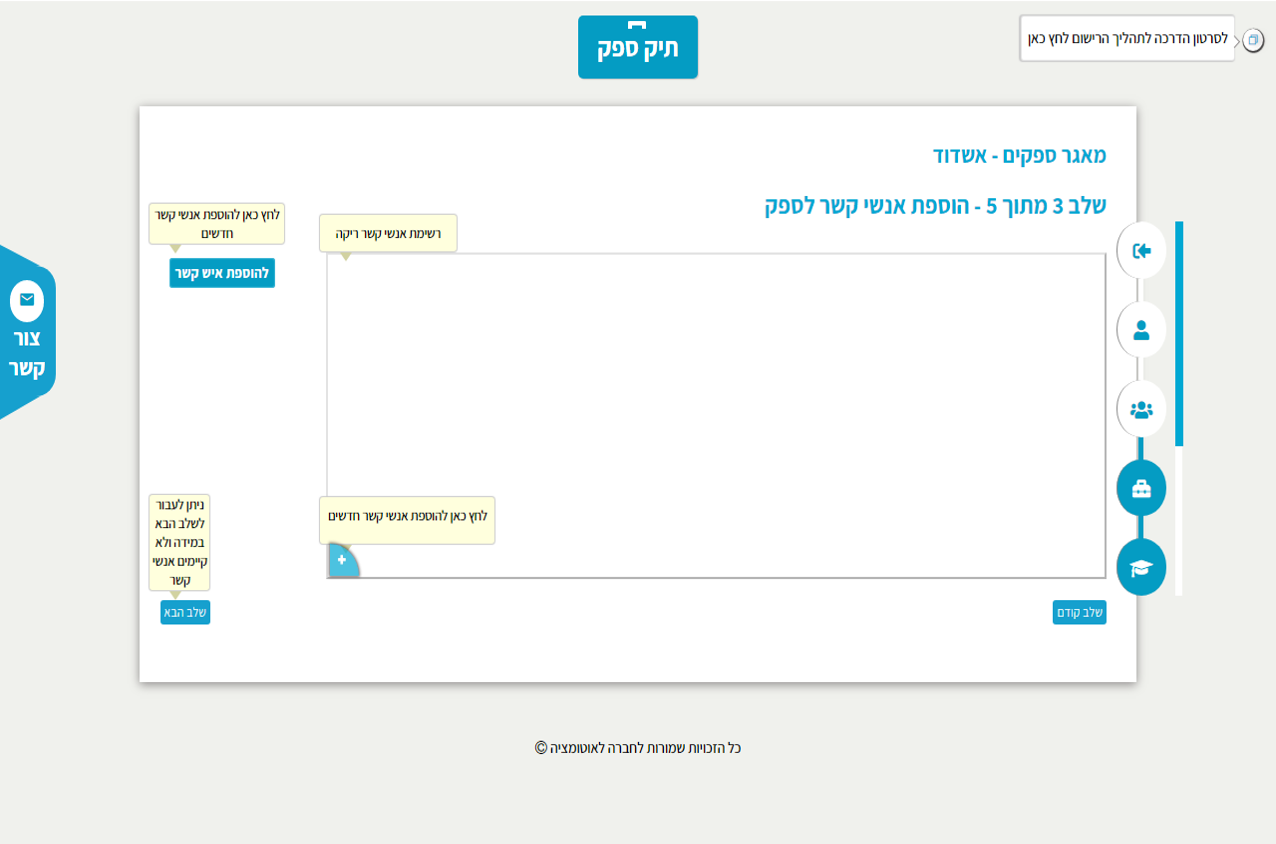Go to the briefcase step icon
Screen dimensions: 1276x844
[1141, 488]
